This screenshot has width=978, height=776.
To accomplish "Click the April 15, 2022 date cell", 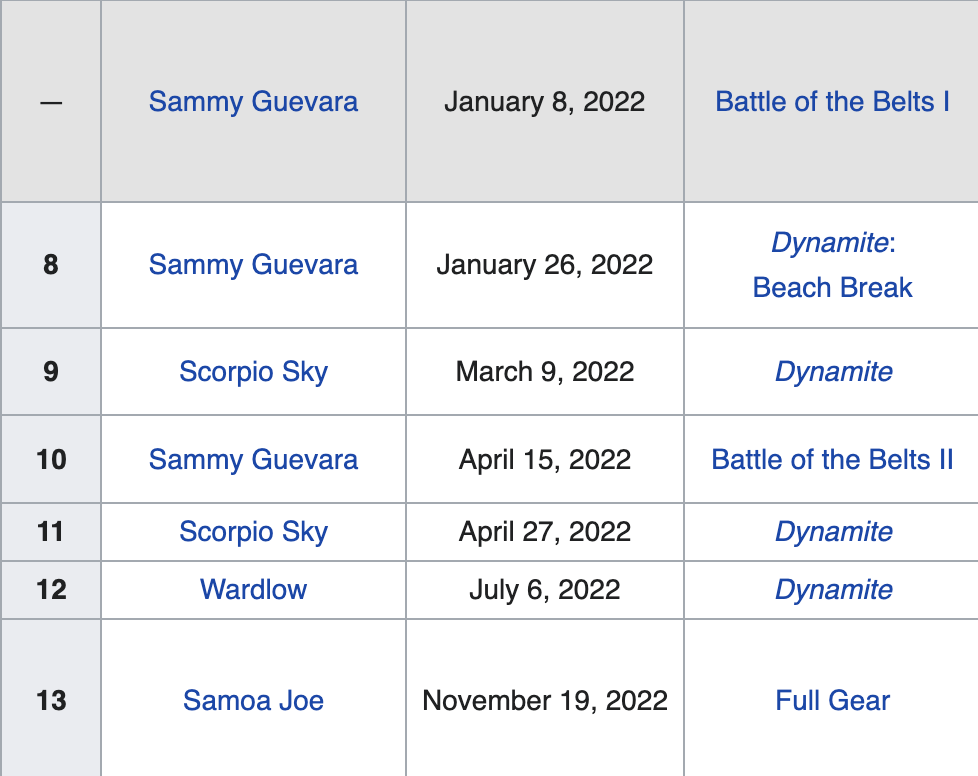I will point(545,460).
